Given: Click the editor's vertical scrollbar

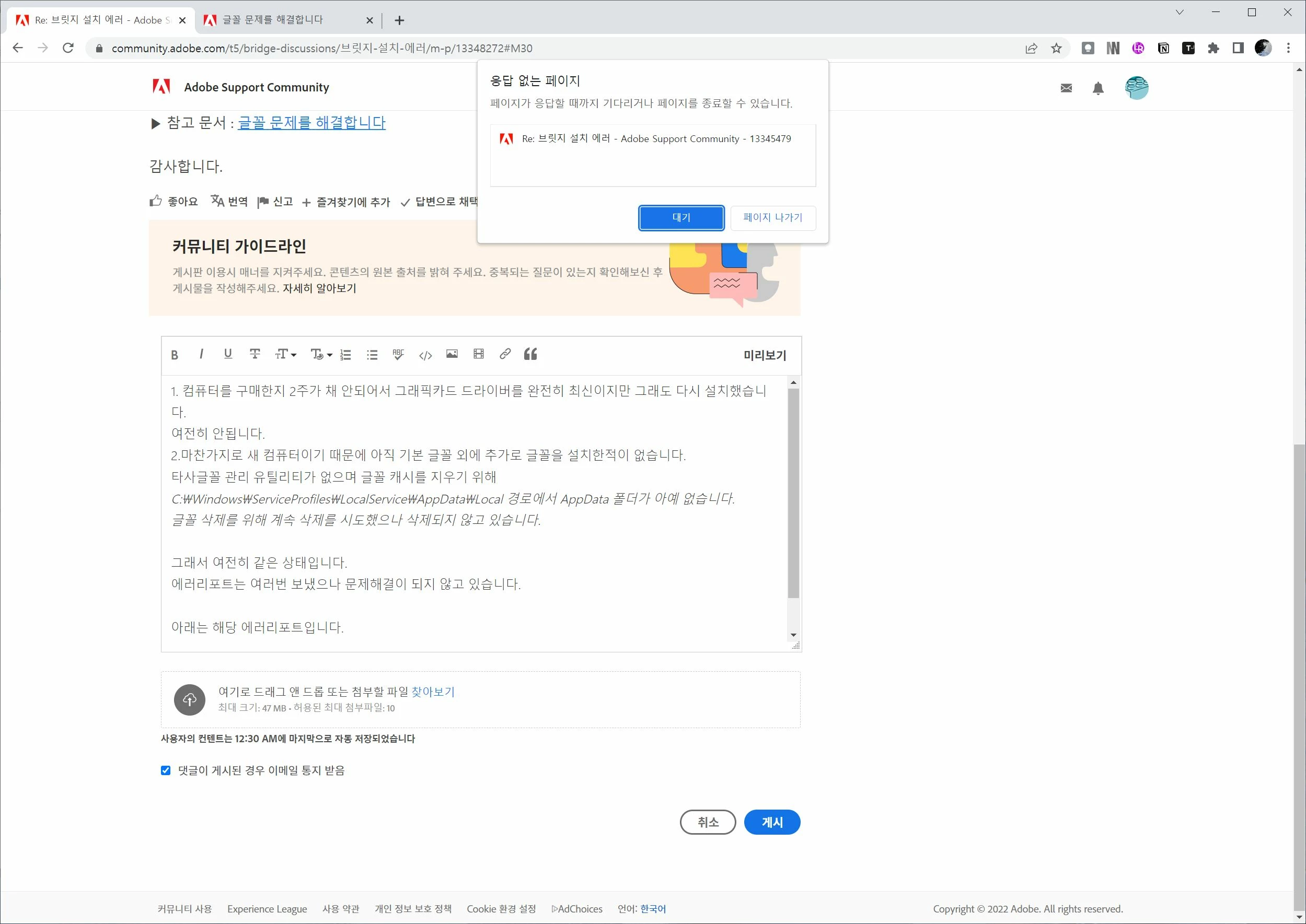Looking at the screenshot, I should [793, 492].
